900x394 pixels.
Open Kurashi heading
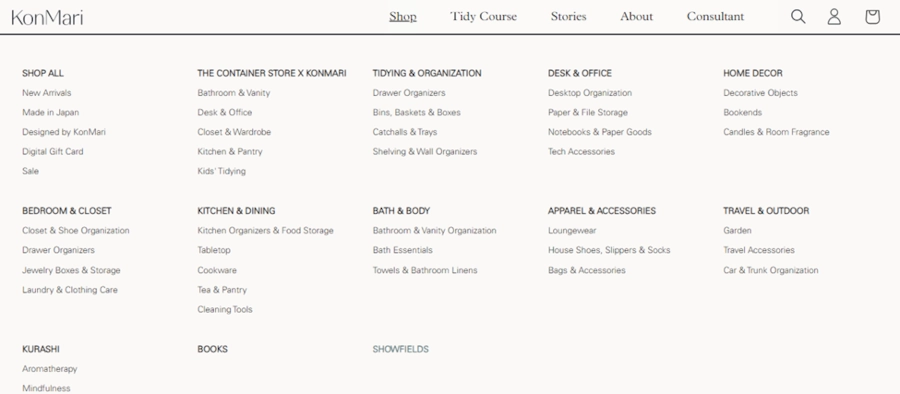(x=41, y=349)
